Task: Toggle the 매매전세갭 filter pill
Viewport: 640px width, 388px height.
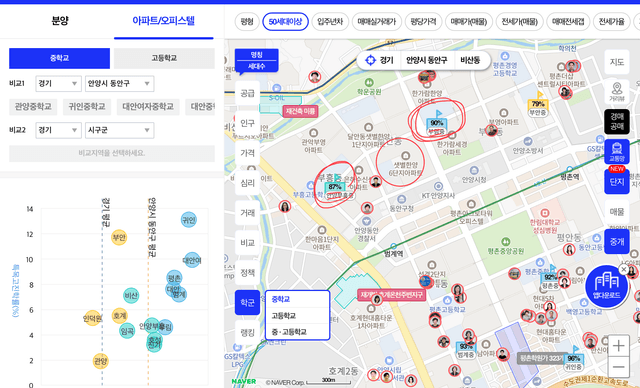Action: (568, 22)
